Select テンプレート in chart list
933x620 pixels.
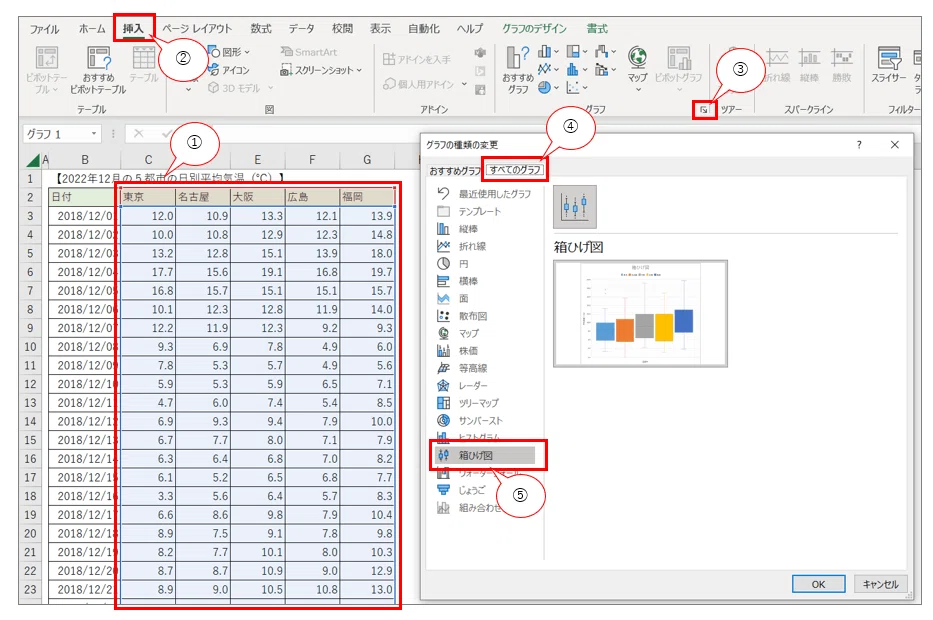pyautogui.click(x=470, y=211)
